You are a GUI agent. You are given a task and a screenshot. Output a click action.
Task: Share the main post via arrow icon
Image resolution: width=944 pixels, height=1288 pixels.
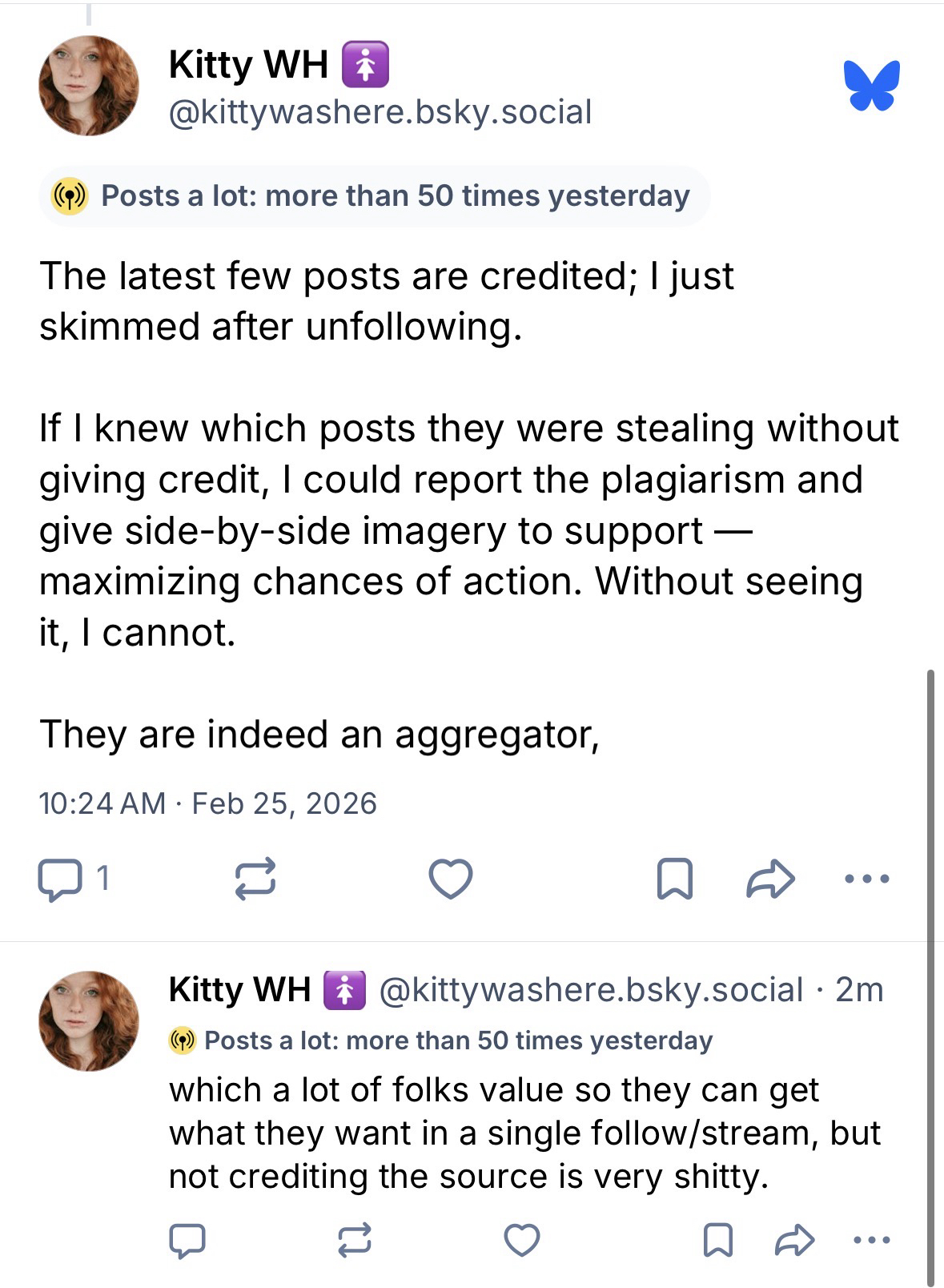(770, 879)
